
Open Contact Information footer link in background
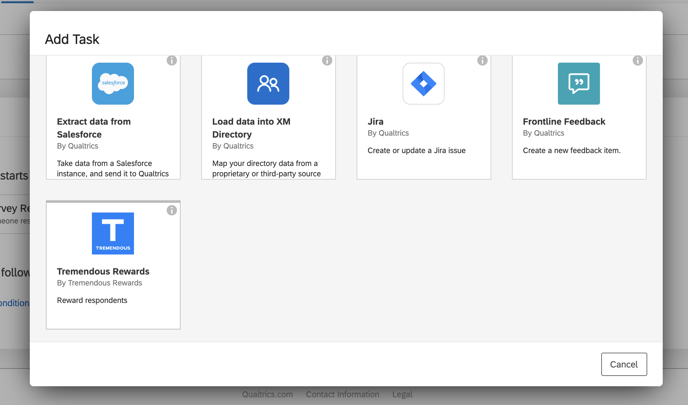[342, 394]
